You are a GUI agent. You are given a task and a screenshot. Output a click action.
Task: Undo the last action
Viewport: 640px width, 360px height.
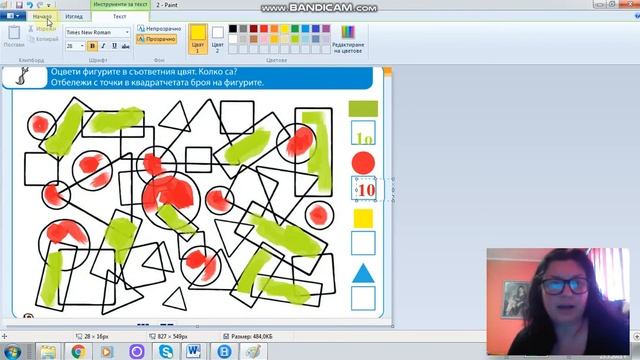29,5
